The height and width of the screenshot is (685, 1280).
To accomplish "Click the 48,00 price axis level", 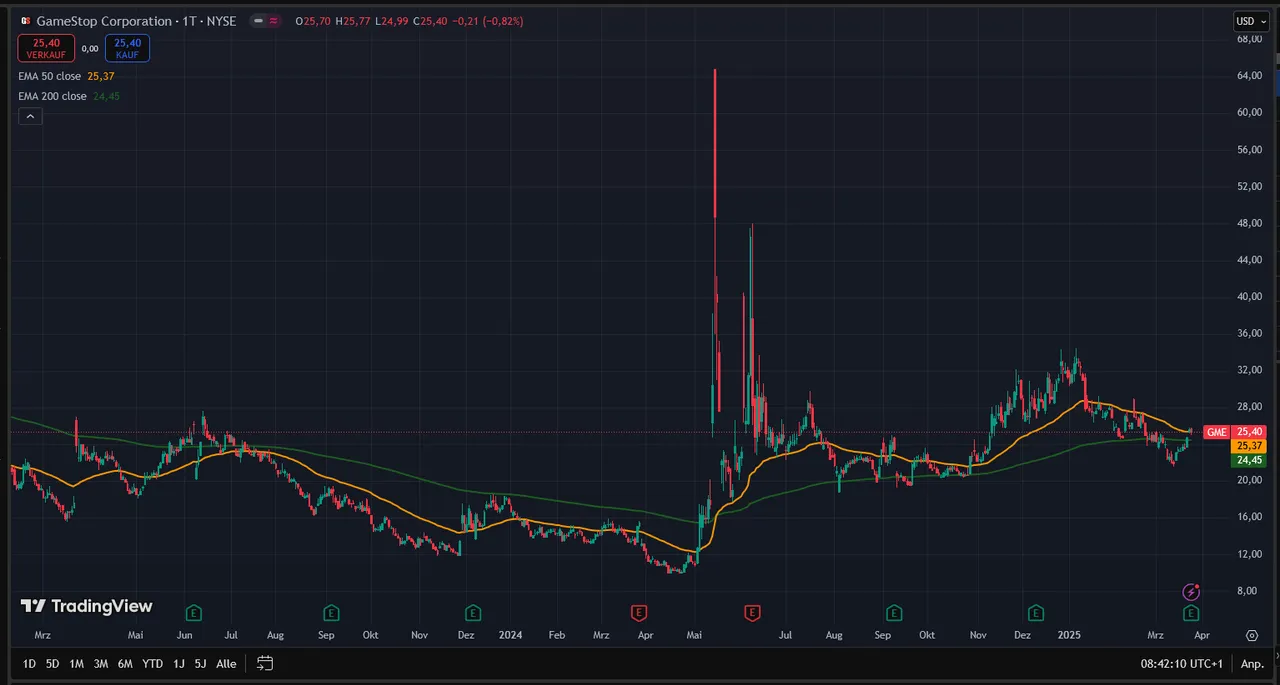I will [1249, 223].
